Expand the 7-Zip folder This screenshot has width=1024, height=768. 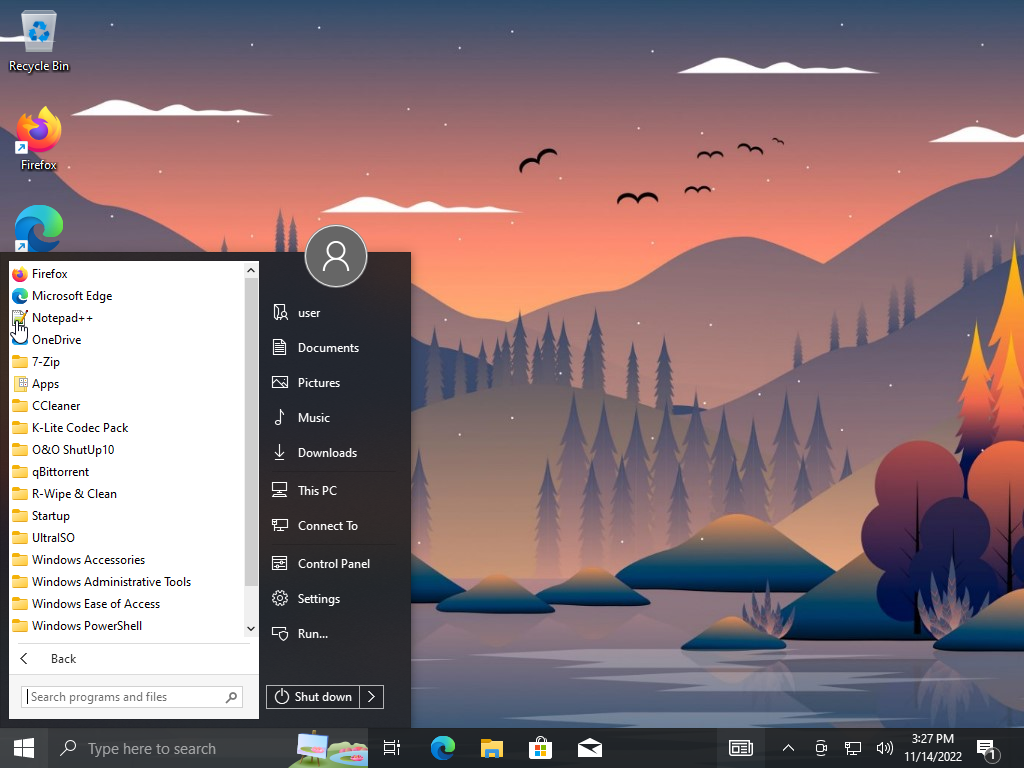point(127,362)
